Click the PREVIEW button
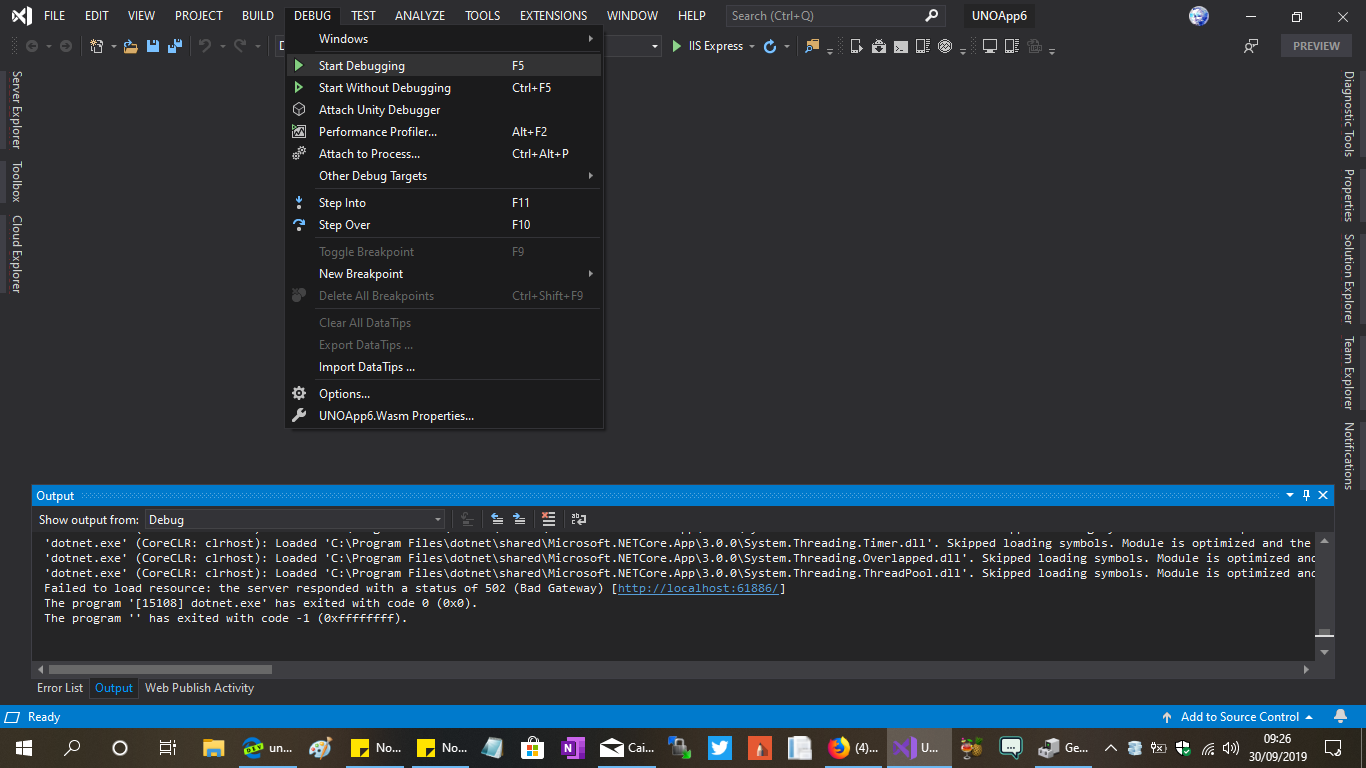1366x768 pixels. (x=1316, y=46)
